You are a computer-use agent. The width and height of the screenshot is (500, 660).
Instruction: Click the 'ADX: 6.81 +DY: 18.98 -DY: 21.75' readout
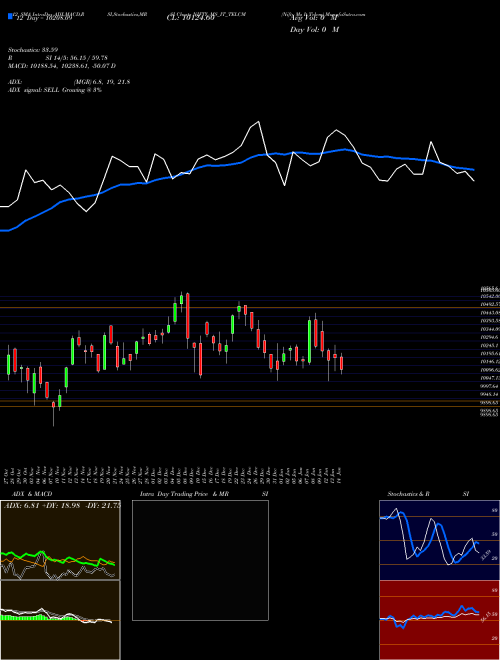[x=62, y=506]
